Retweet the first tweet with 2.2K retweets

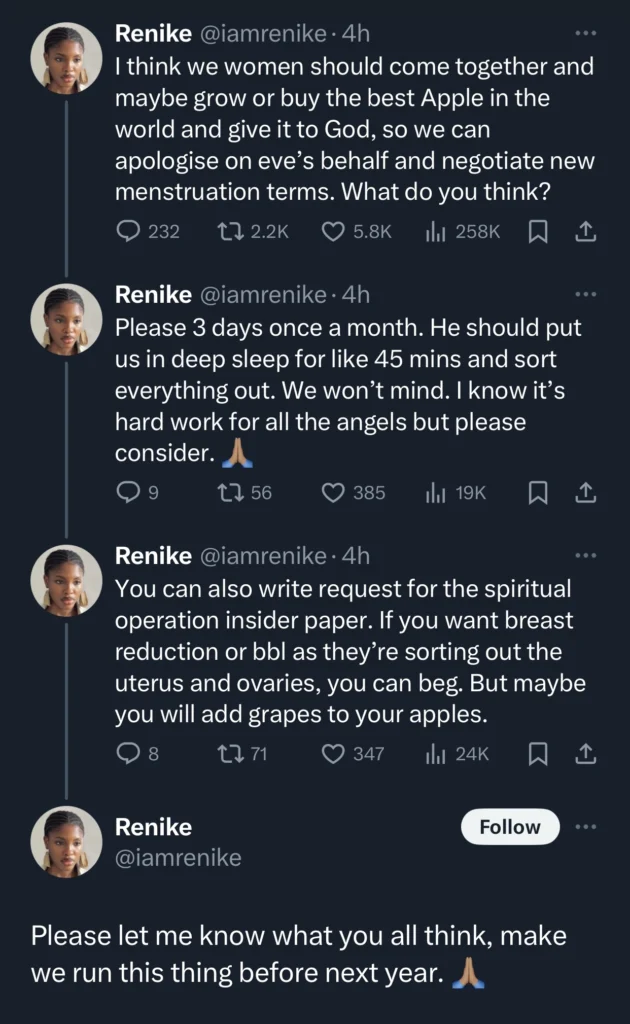(229, 232)
